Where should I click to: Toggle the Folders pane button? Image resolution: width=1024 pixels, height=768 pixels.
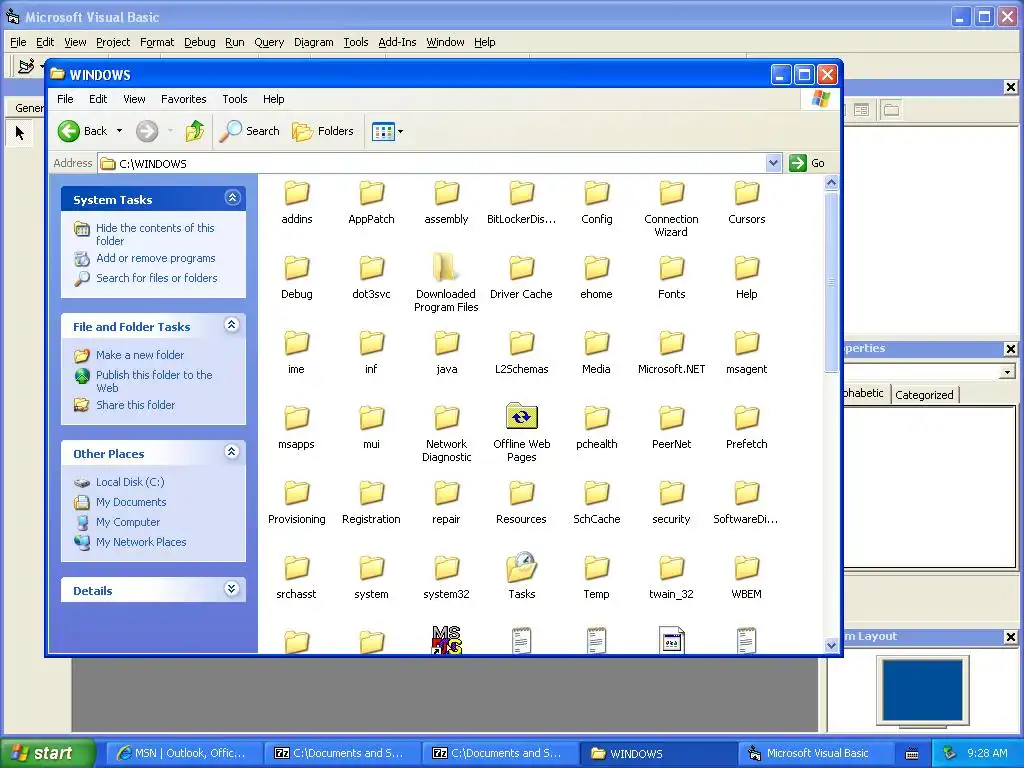(323, 131)
